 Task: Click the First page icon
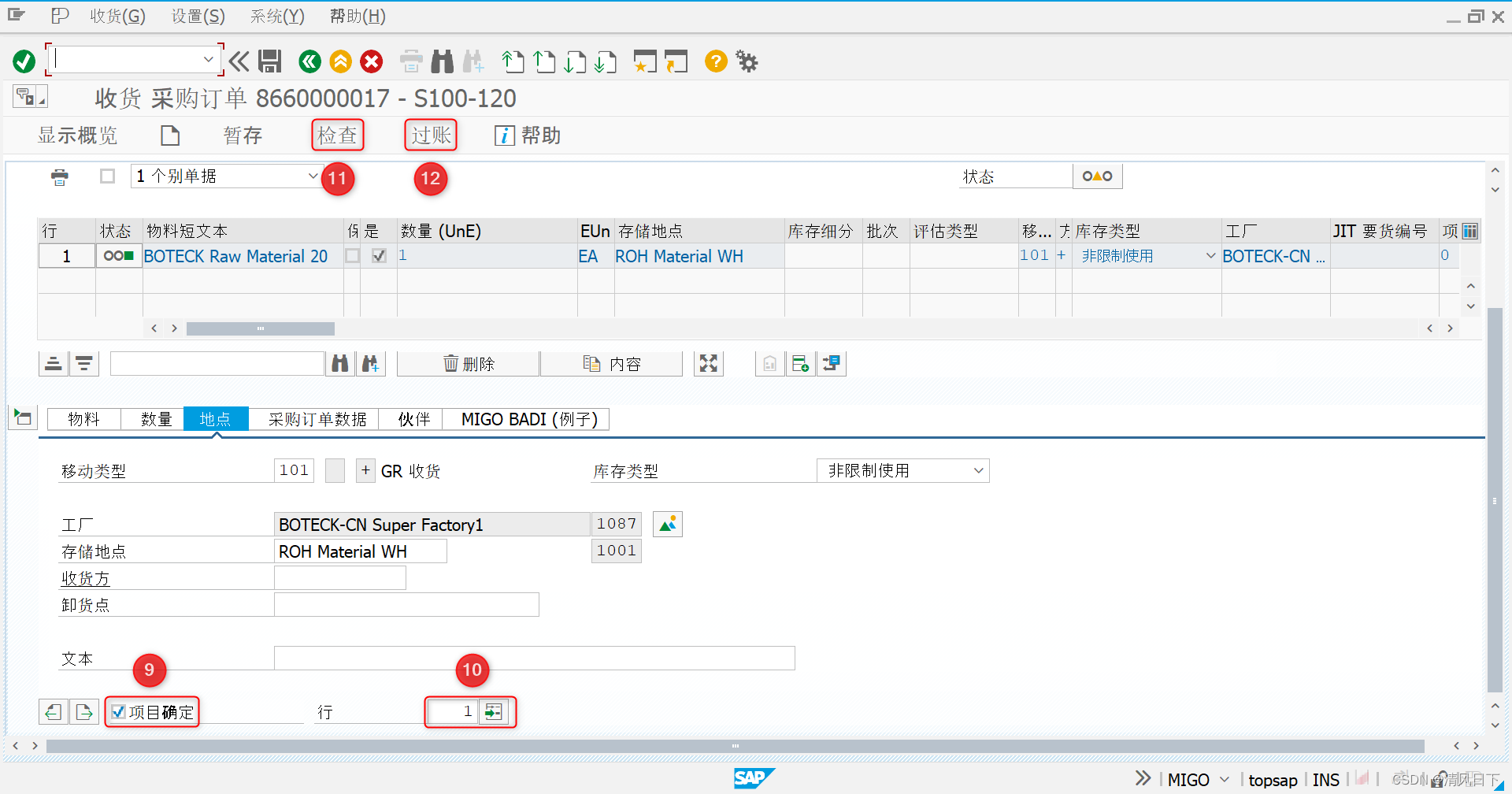(513, 61)
